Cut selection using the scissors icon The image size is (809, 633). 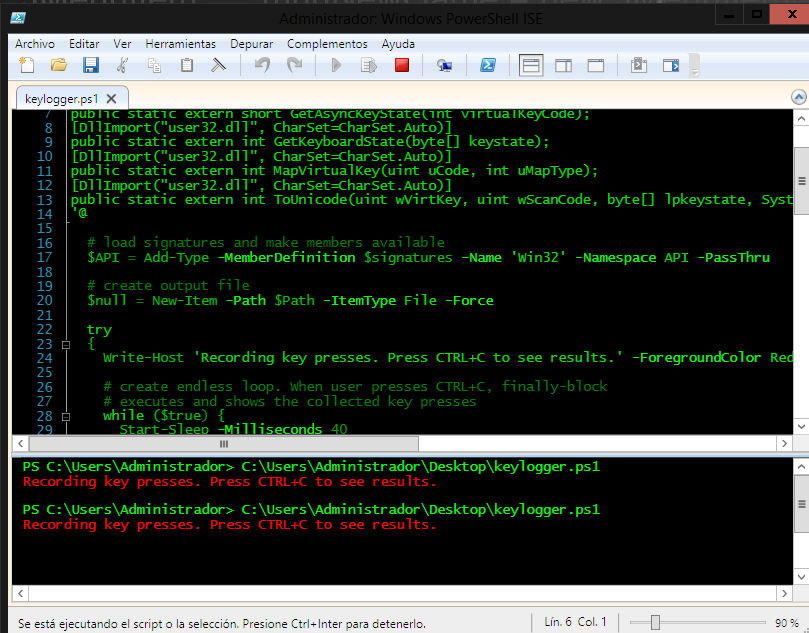(123, 66)
